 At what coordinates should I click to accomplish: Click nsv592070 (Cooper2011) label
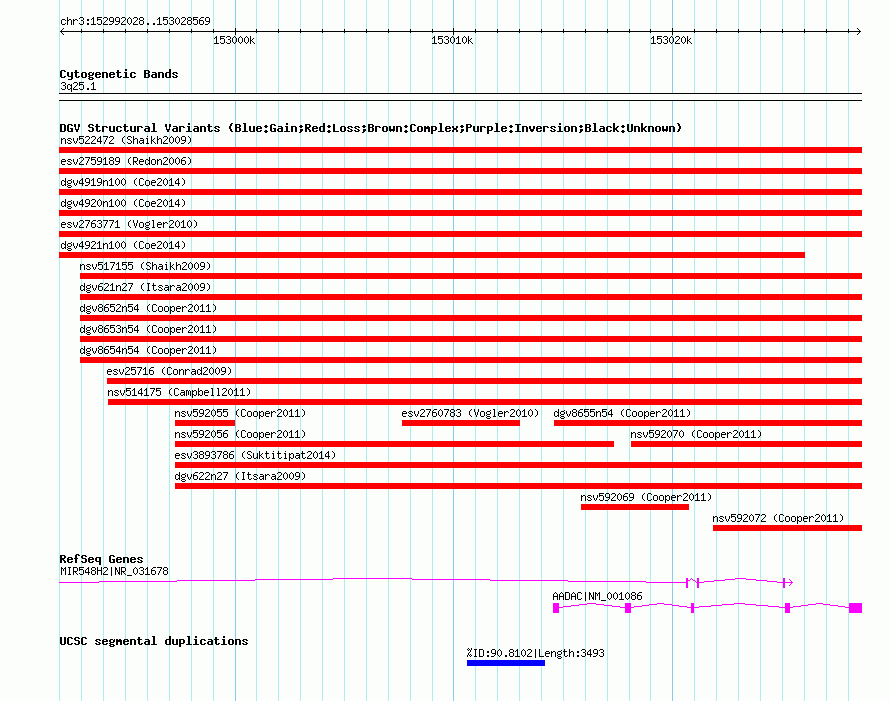click(x=696, y=434)
